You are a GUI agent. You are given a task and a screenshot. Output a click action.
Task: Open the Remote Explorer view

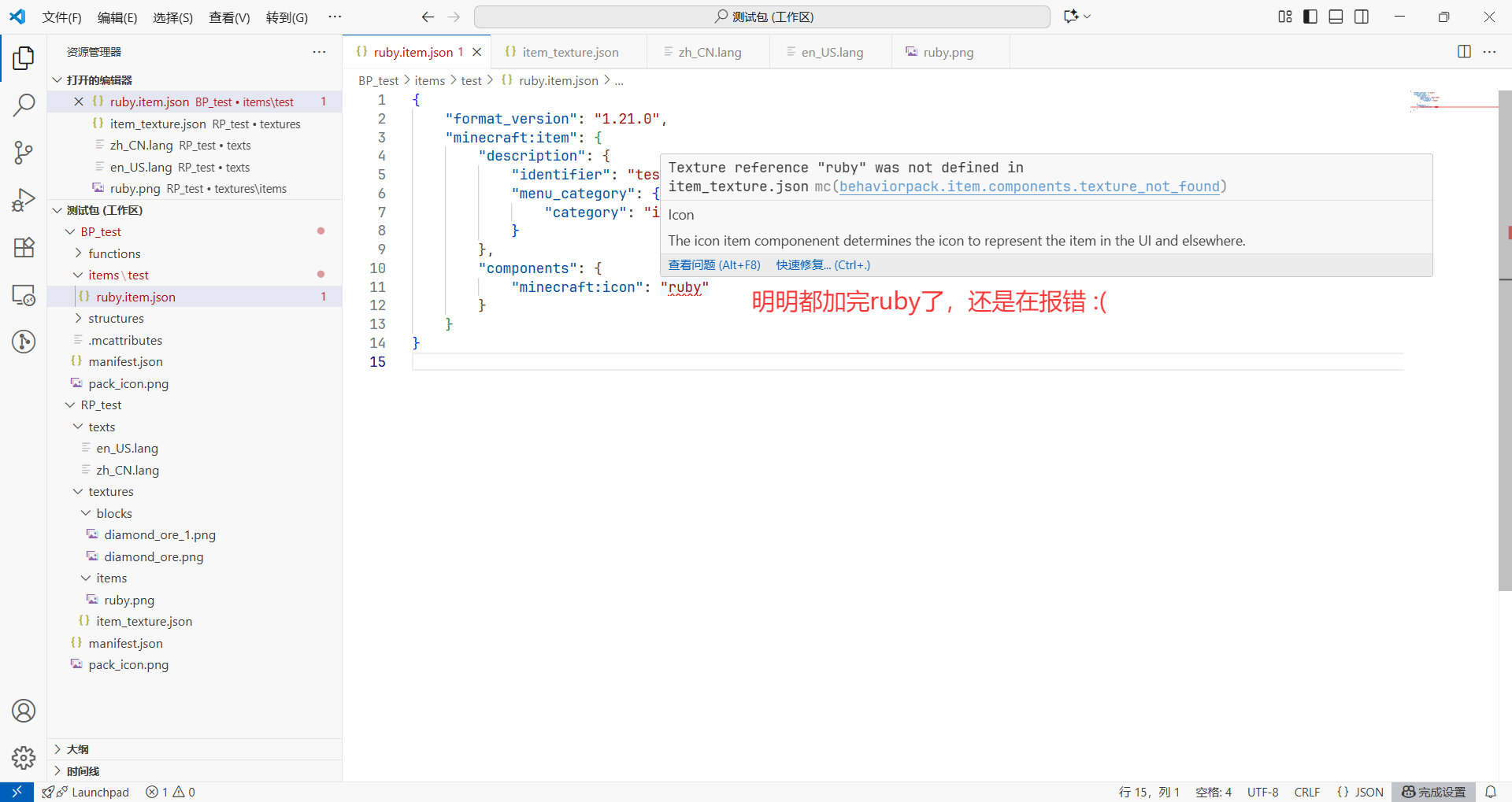(x=24, y=295)
